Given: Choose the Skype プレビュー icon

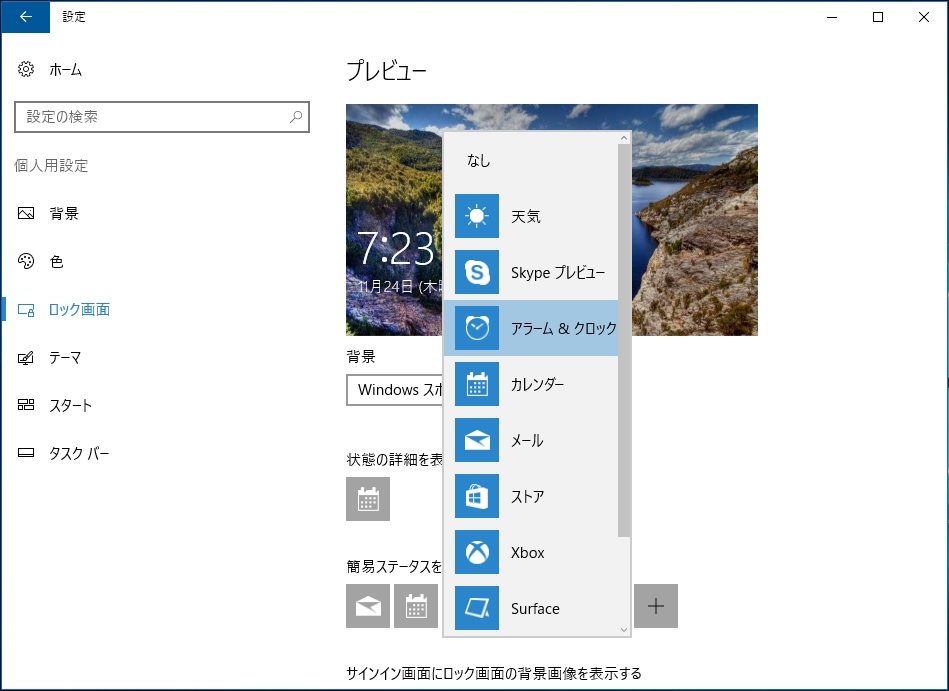Looking at the screenshot, I should point(476,272).
